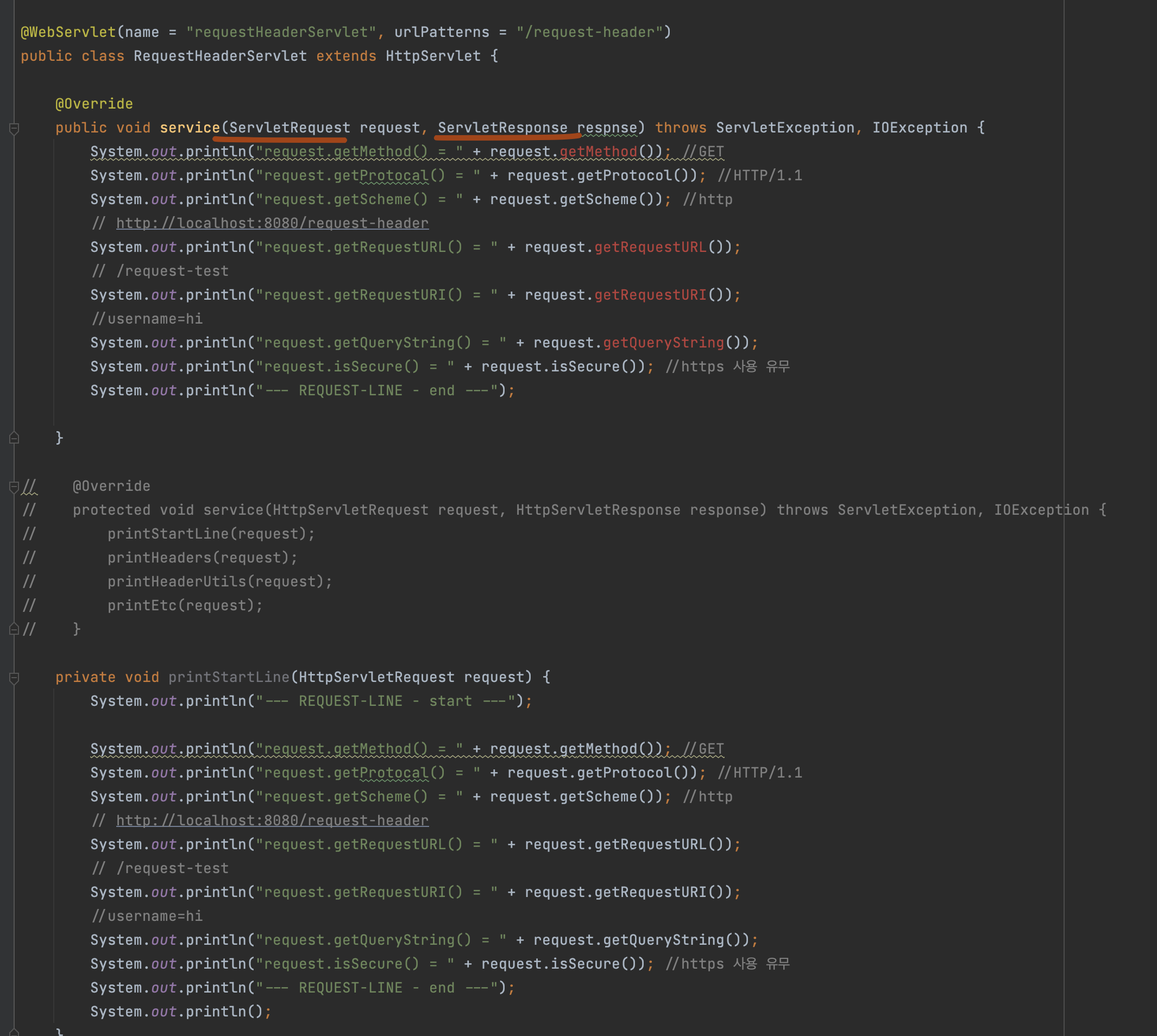This screenshot has width=1157, height=1036.
Task: Click the empty System.out.println(); statement
Action: click(x=181, y=1012)
